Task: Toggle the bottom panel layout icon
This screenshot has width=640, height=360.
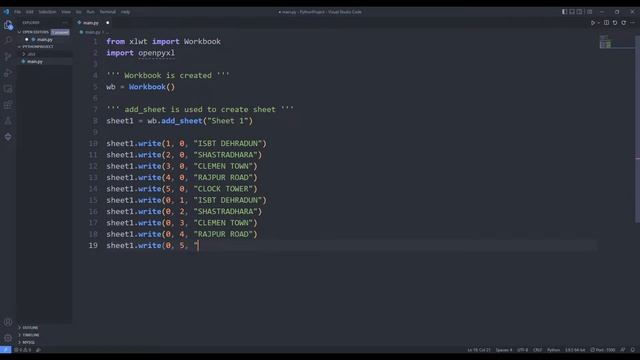Action: pos(572,12)
